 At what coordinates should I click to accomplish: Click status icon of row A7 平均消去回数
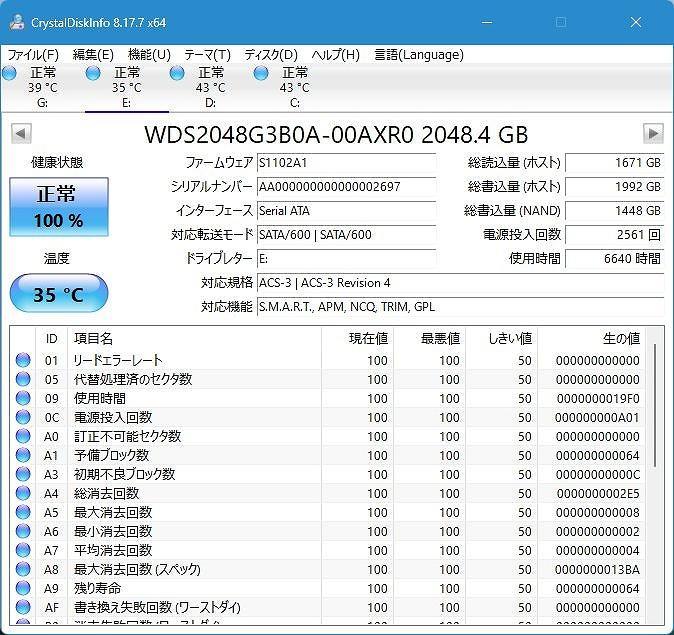(x=23, y=550)
